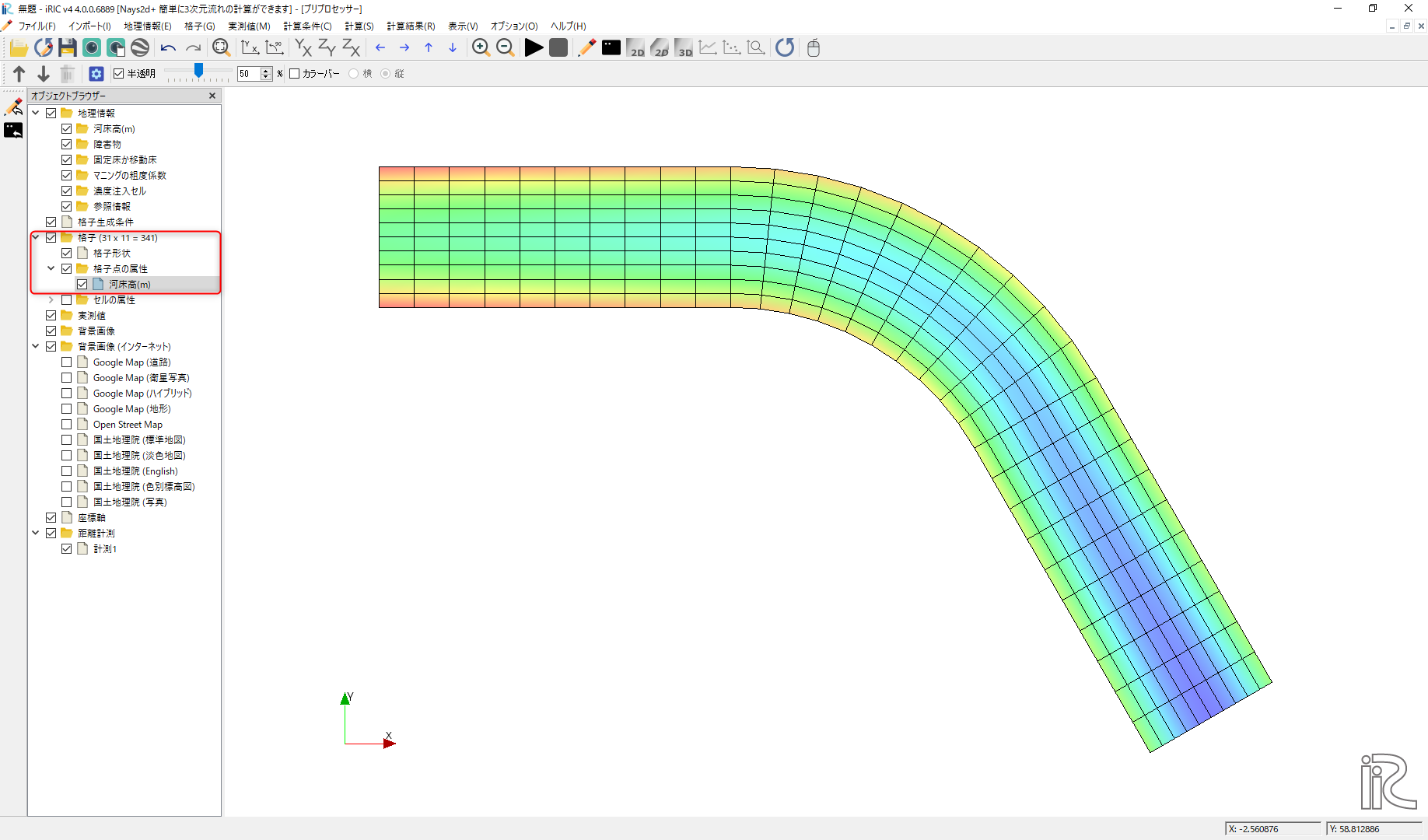1428x840 pixels.
Task: Select the 格子形状 tree item
Action: (x=112, y=254)
